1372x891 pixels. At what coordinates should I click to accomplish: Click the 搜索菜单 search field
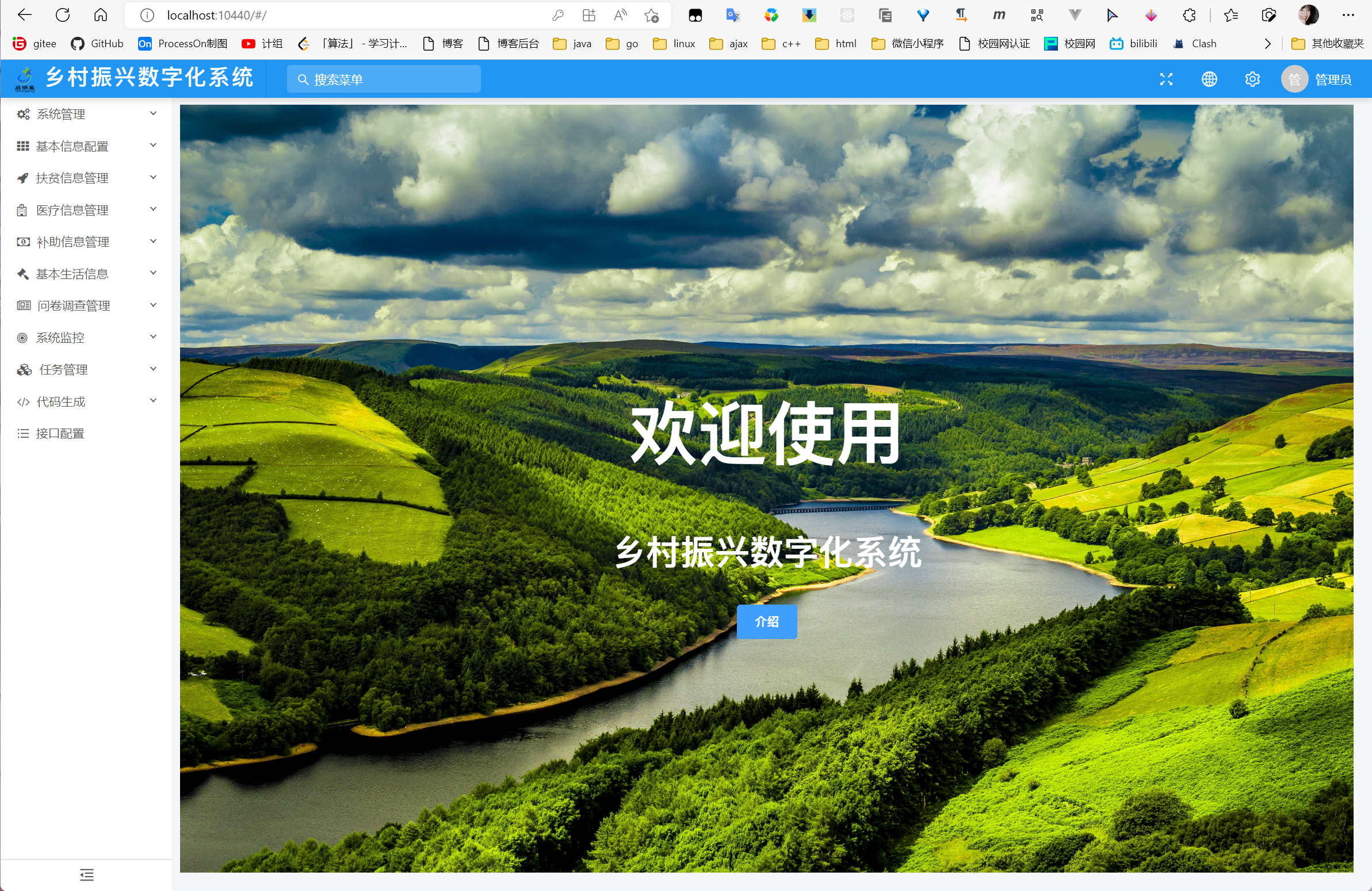pyautogui.click(x=384, y=79)
